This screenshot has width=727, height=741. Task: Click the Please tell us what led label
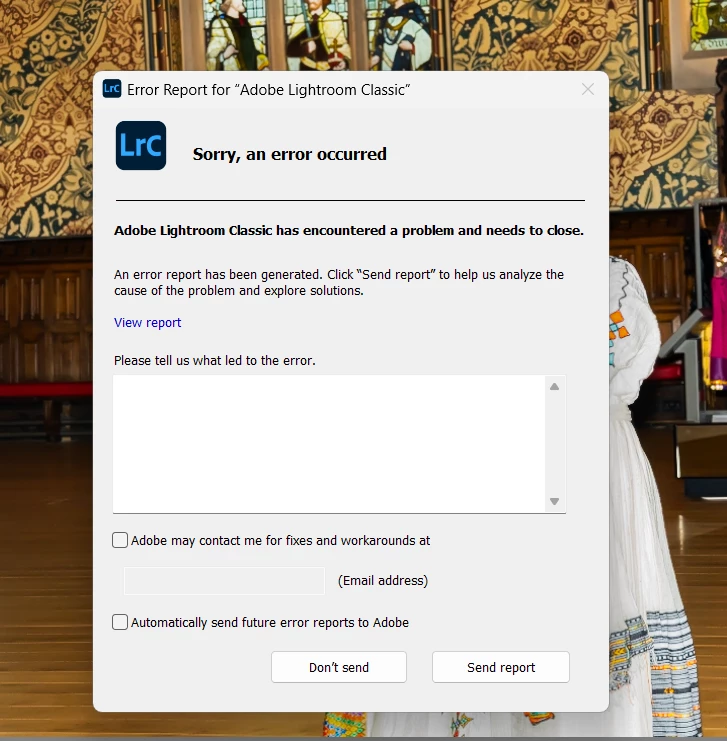pyautogui.click(x=215, y=361)
